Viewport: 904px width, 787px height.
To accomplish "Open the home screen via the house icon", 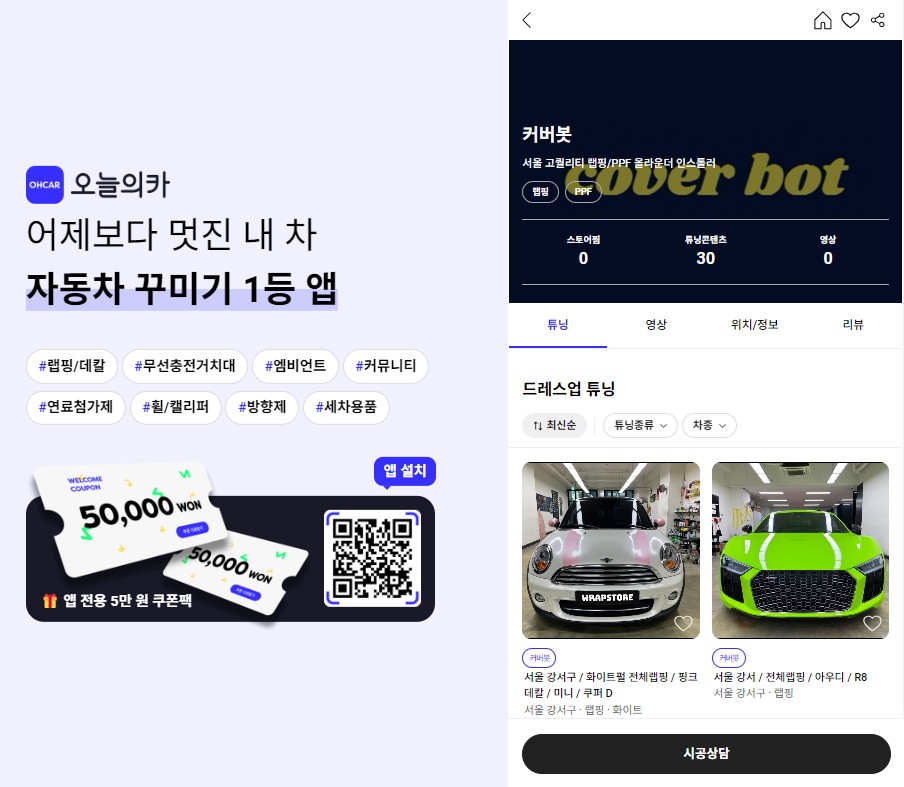I will (x=822, y=20).
